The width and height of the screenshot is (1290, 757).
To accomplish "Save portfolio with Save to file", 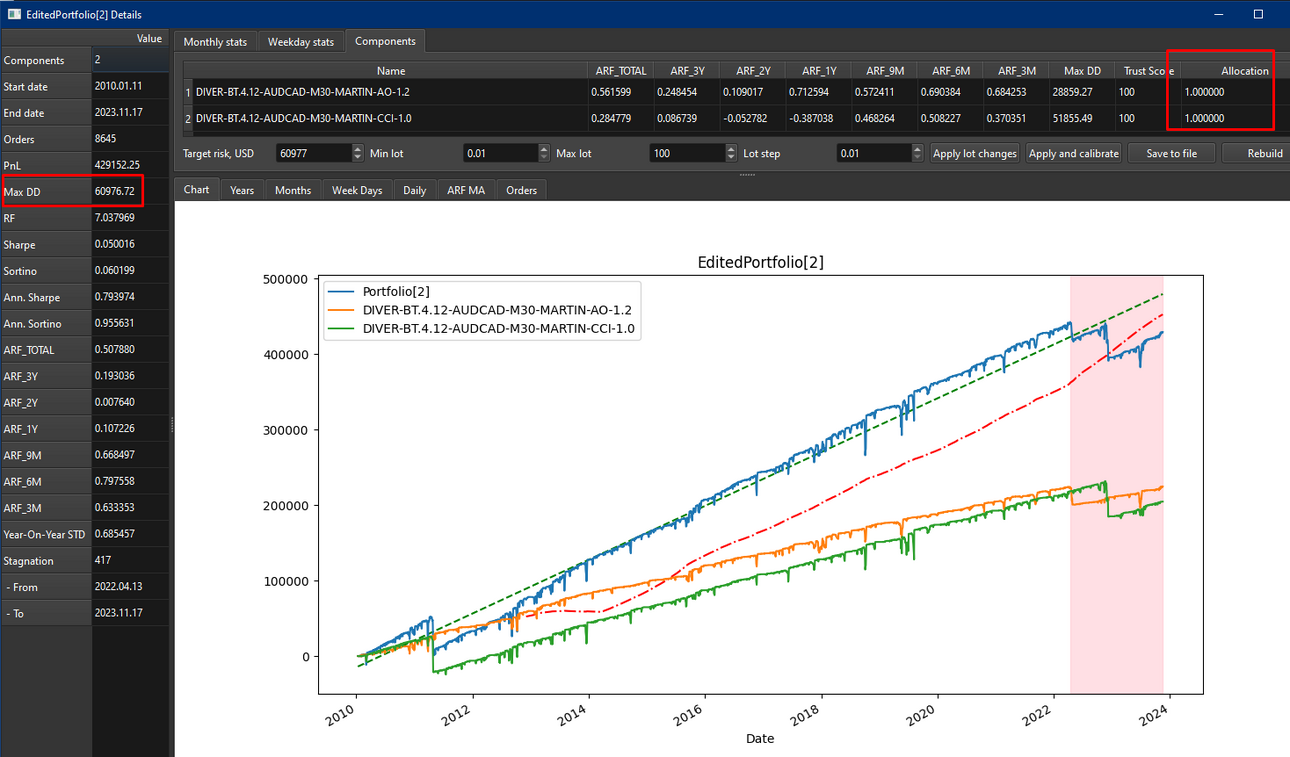I will click(x=1171, y=153).
